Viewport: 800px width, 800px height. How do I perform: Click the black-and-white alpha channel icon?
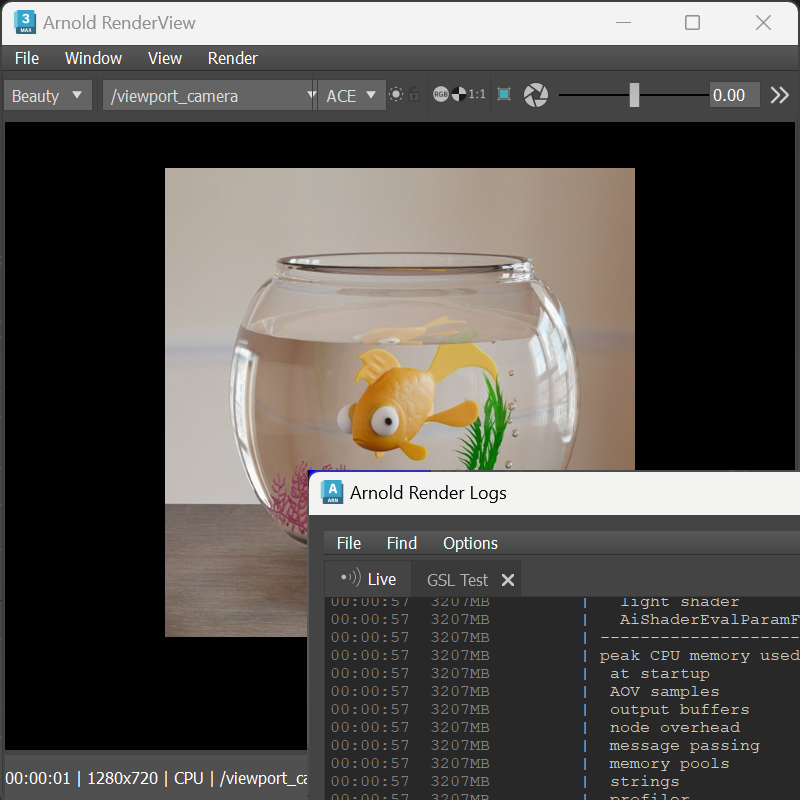[459, 94]
